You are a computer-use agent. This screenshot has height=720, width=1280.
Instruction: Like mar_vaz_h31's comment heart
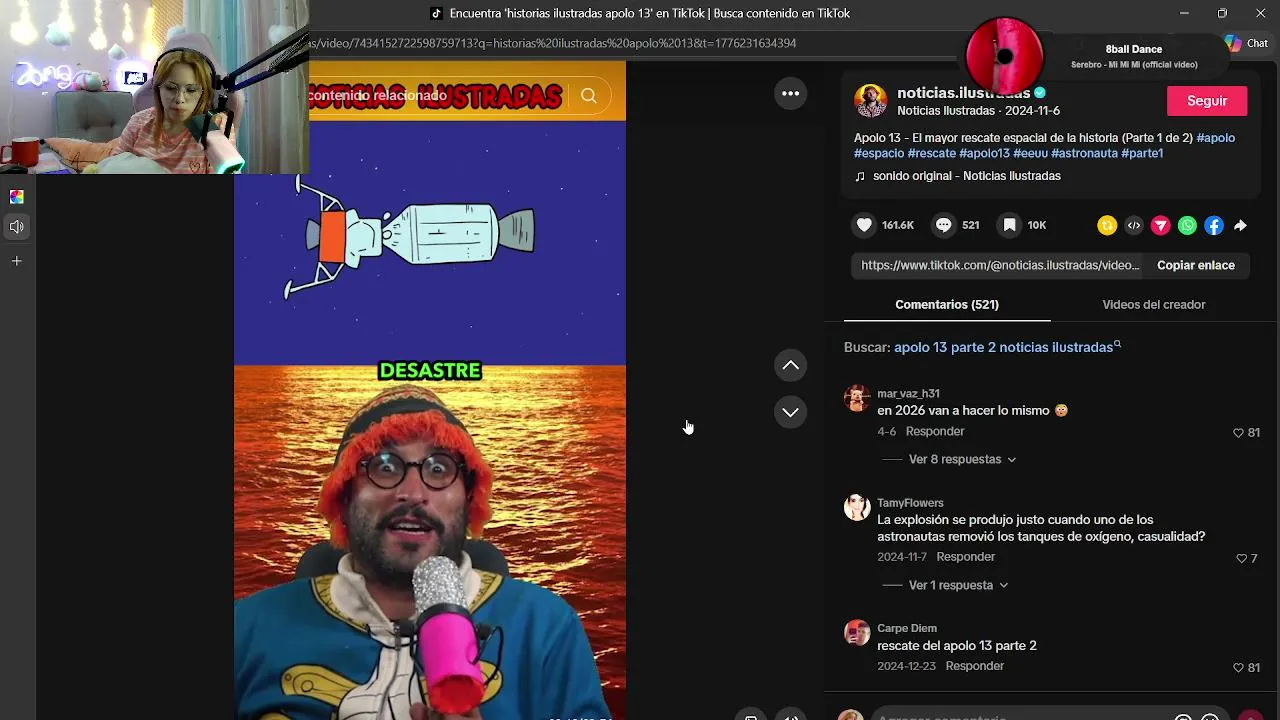(1238, 432)
